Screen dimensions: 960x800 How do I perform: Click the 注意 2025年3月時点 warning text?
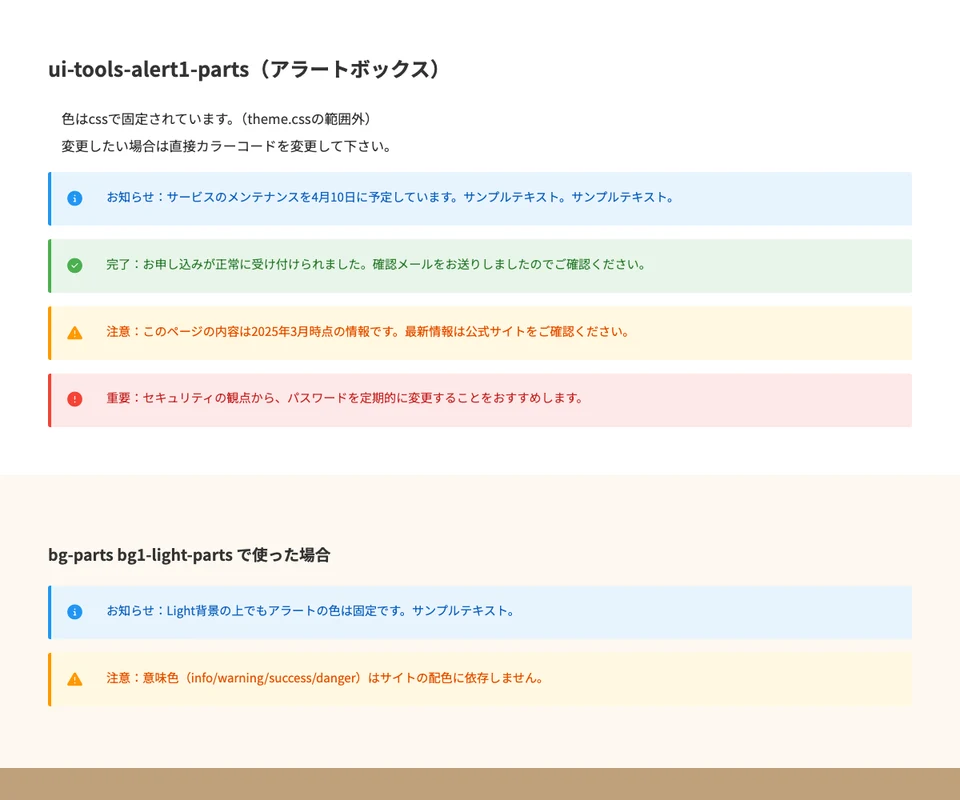coord(368,332)
